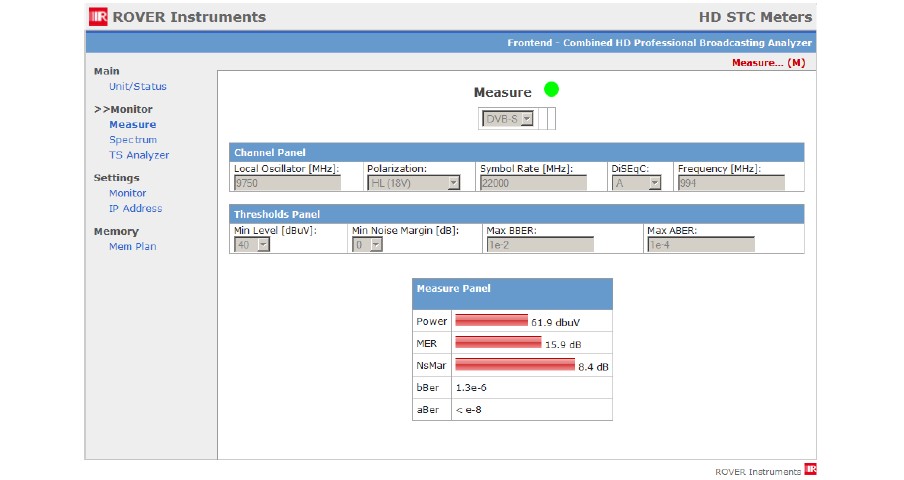Screen dimensions: 904x480
Task: Open the DVB-S standard dropdown
Action: pyautogui.click(x=507, y=119)
